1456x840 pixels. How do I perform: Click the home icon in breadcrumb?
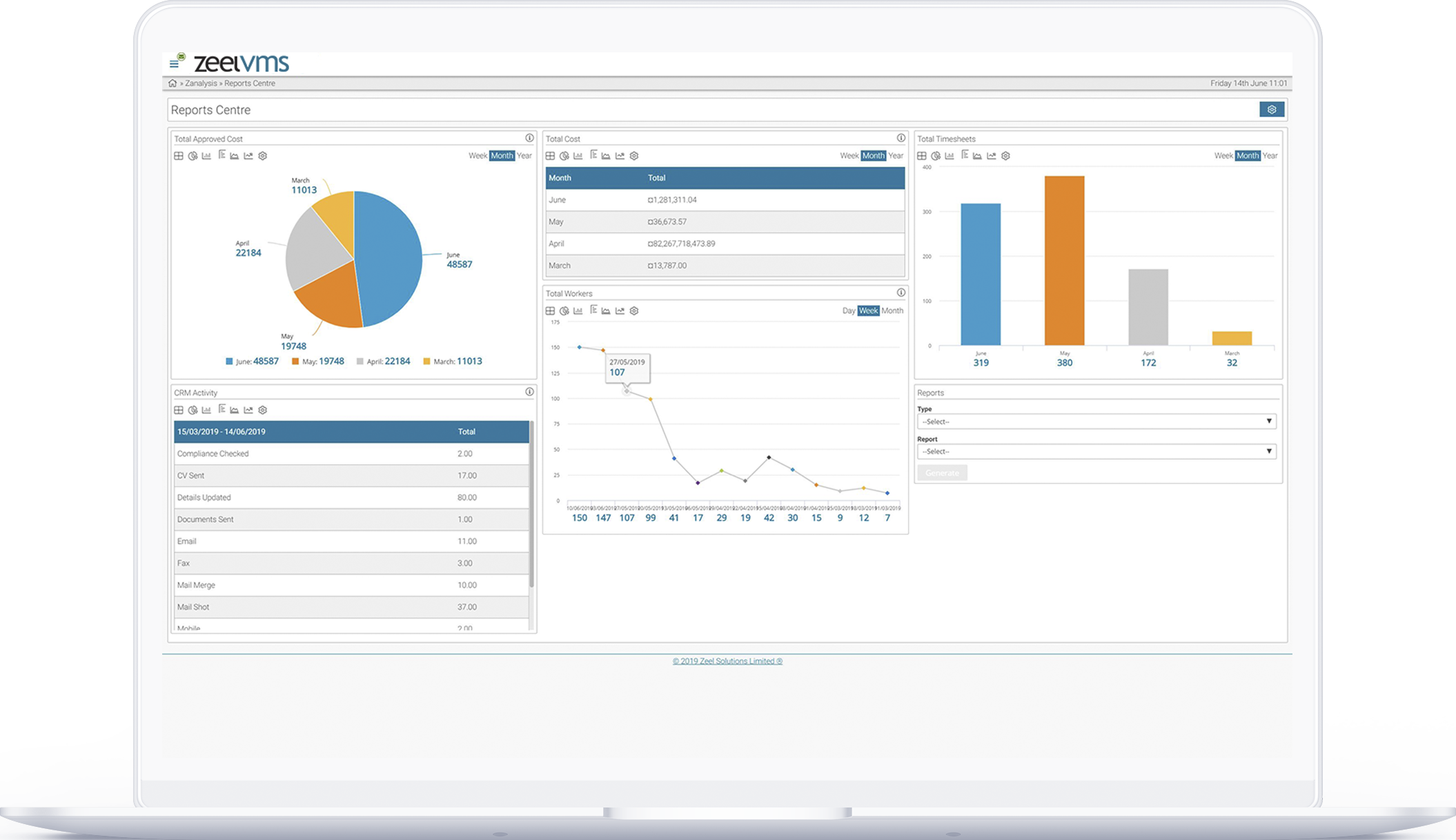tap(172, 83)
